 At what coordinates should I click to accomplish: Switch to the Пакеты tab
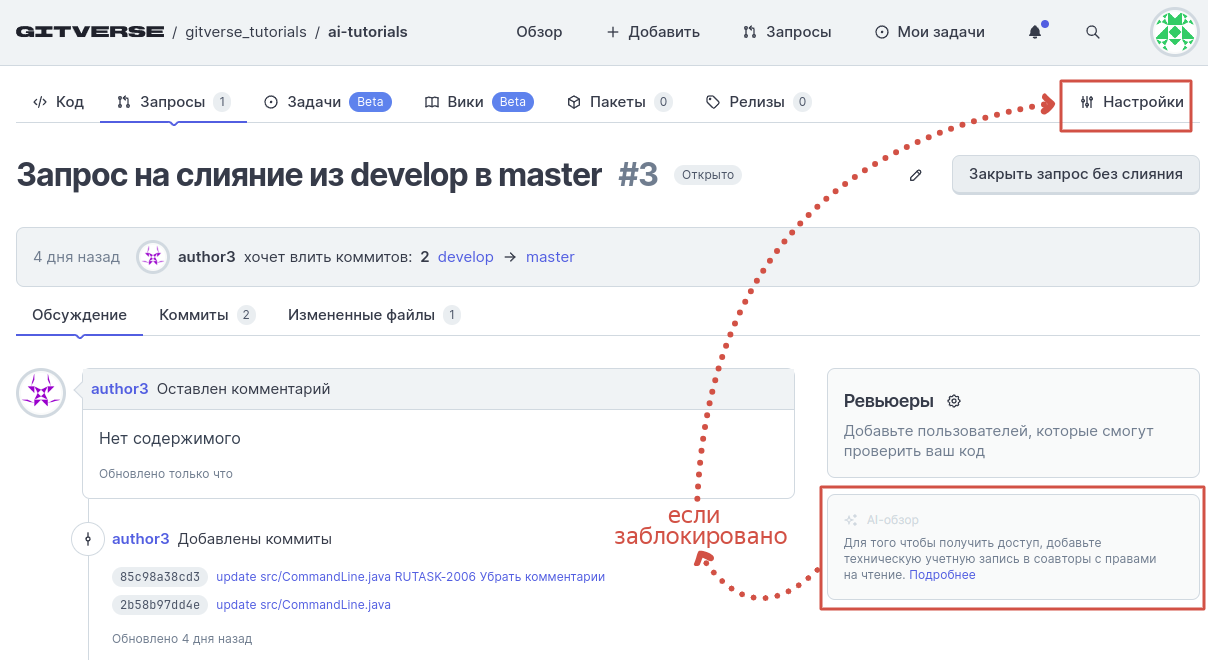pyautogui.click(x=619, y=102)
